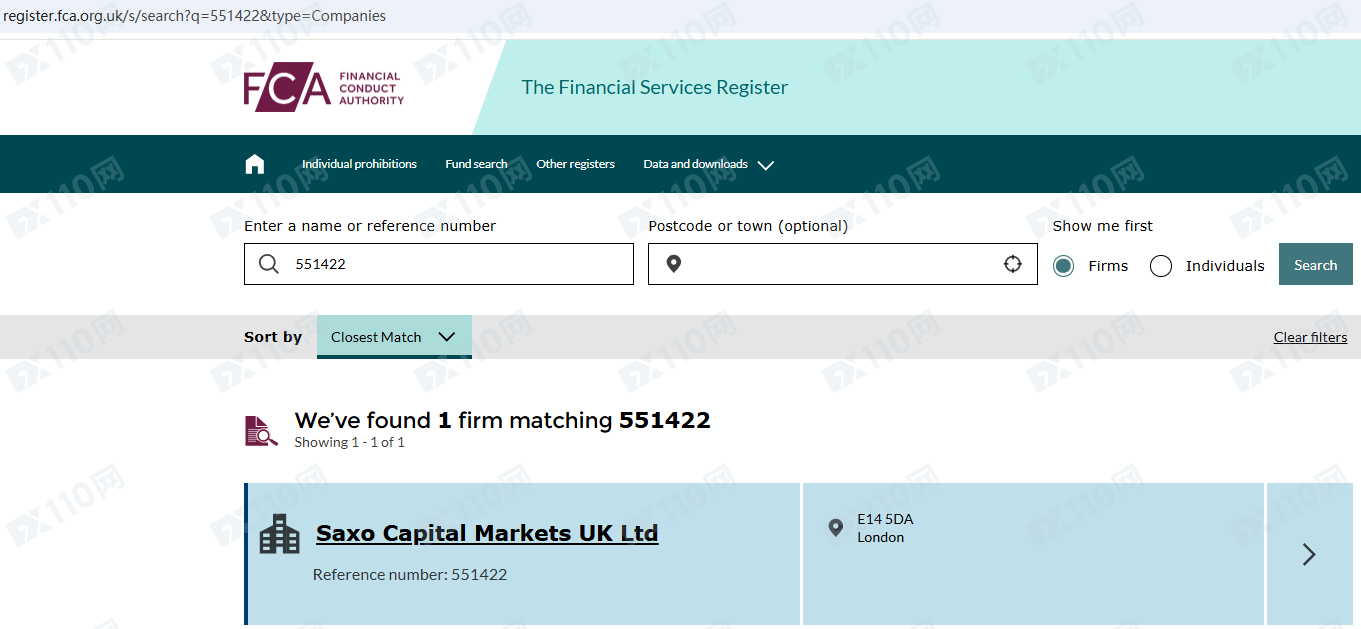The image size is (1361, 629).
Task: Click the building icon beside Saxo Capital Markets
Action: 279,534
